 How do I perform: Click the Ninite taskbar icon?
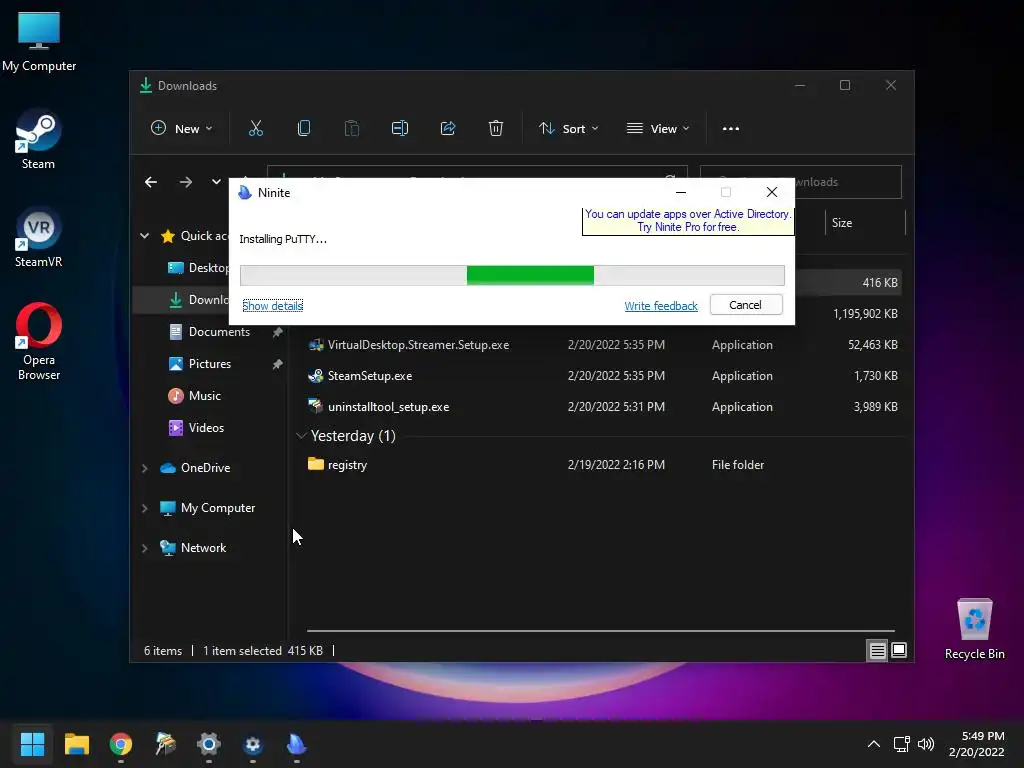(x=296, y=744)
